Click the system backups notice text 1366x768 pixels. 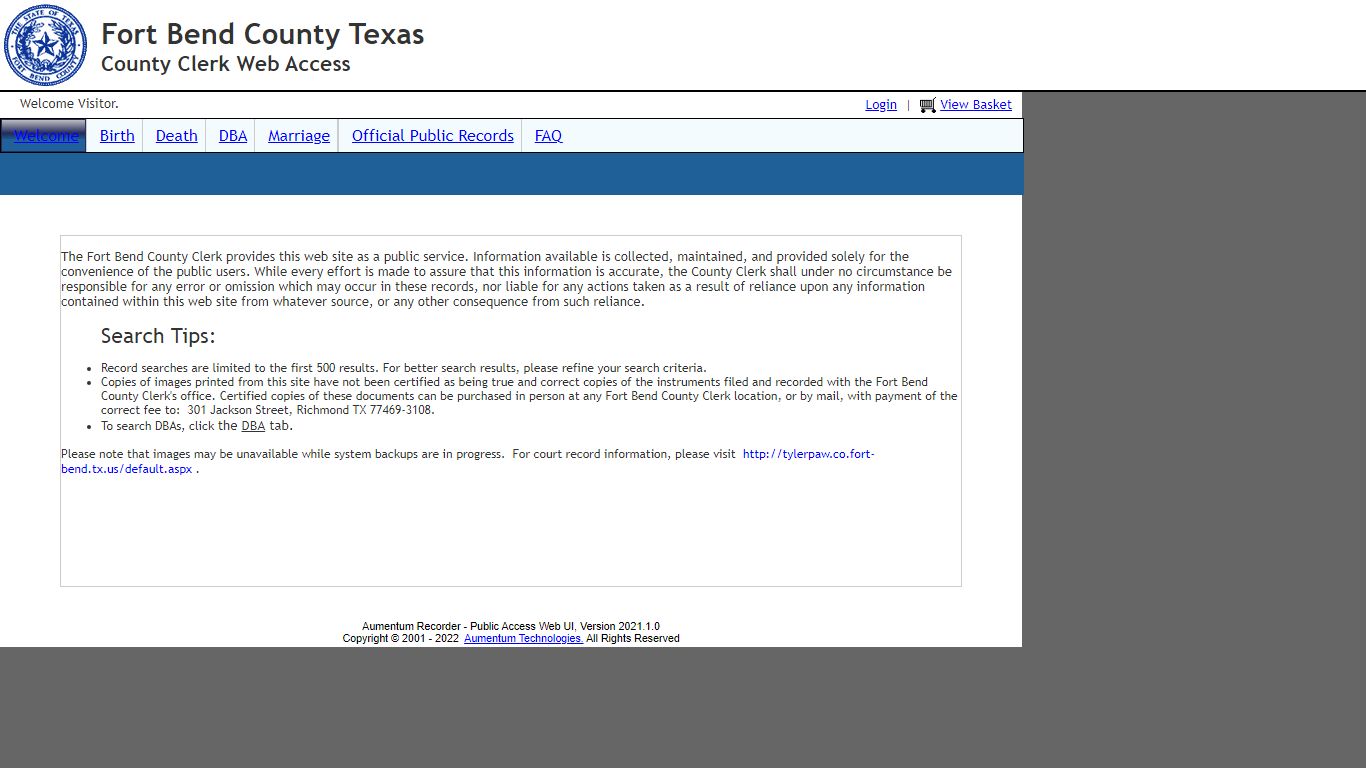tap(283, 454)
